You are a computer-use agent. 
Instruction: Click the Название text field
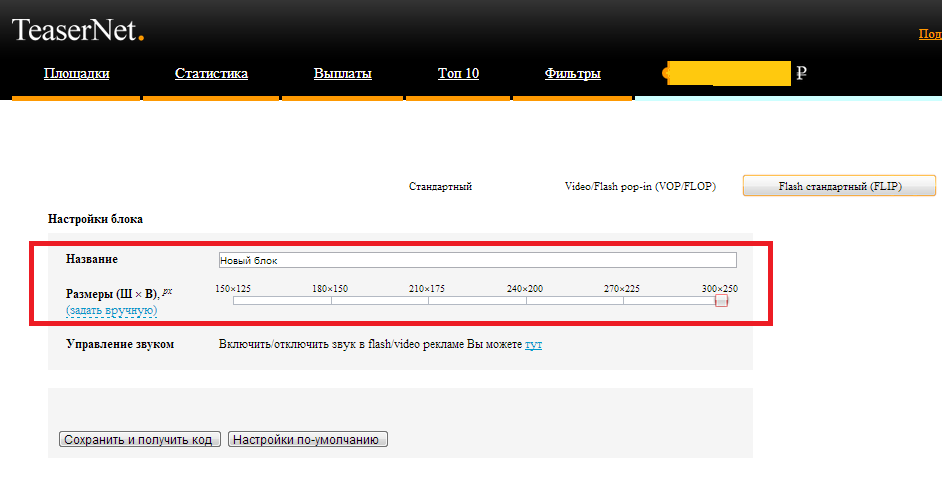click(x=477, y=260)
